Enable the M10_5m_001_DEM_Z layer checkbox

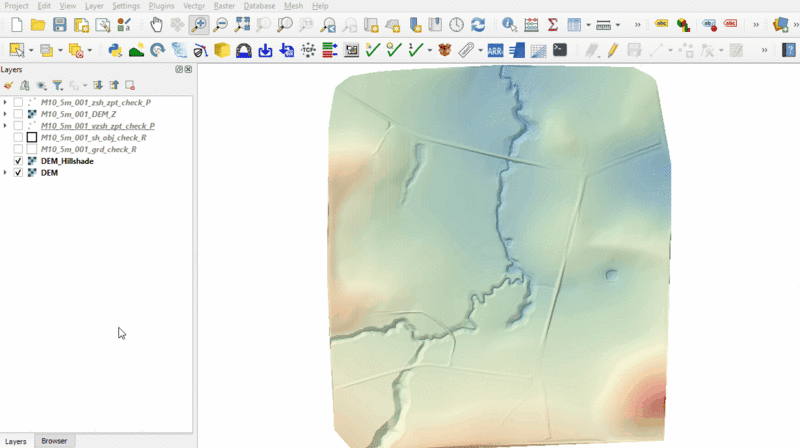(x=18, y=114)
